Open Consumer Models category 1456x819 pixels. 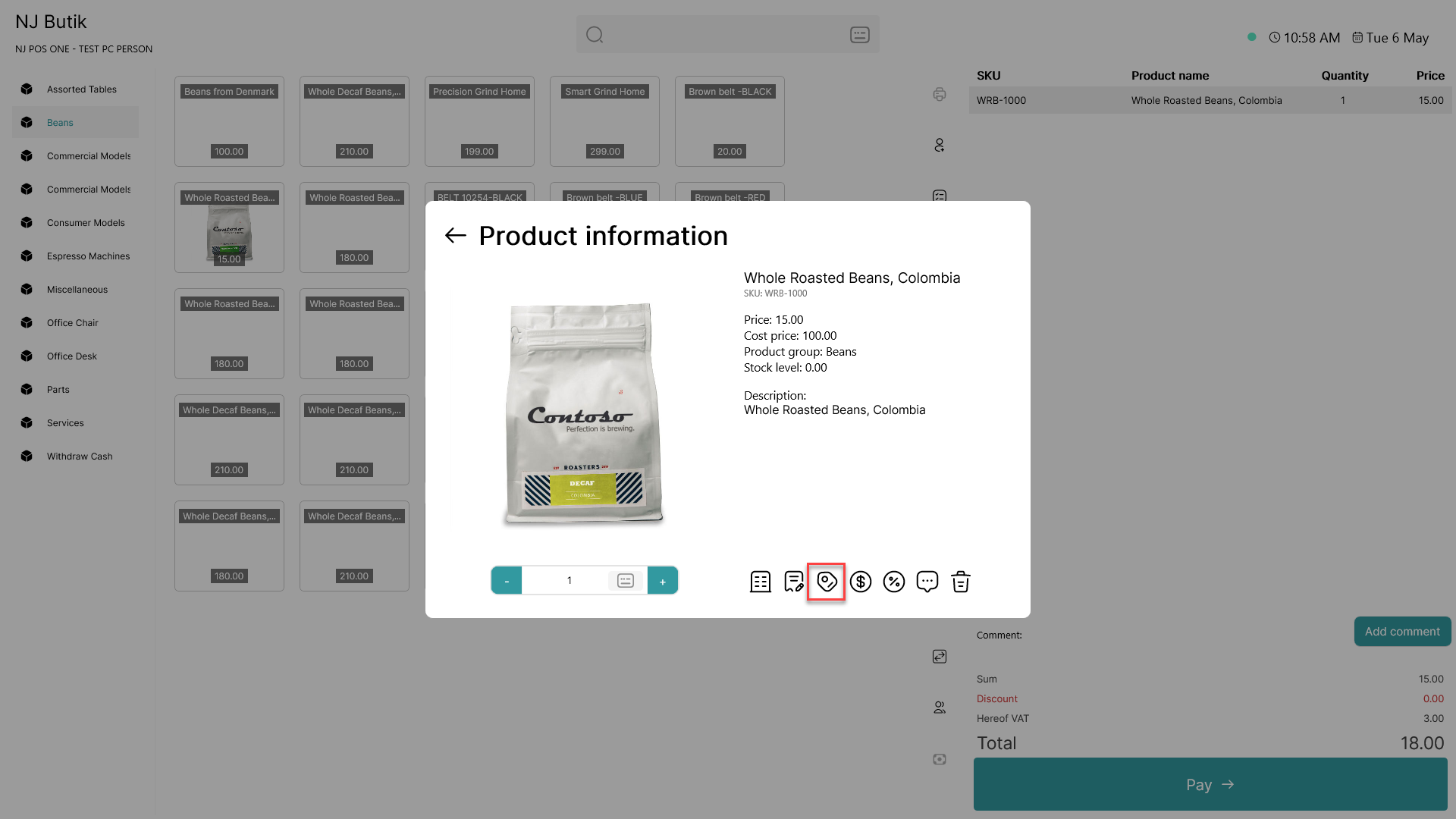point(76,222)
